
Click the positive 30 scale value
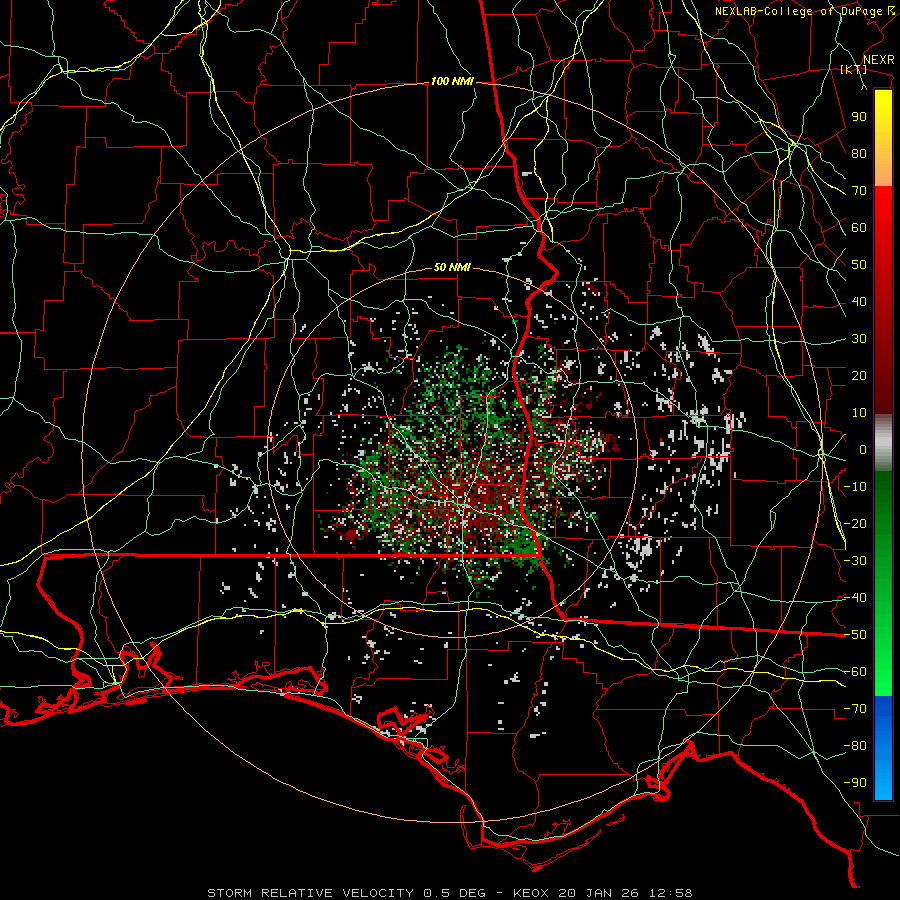(x=859, y=339)
